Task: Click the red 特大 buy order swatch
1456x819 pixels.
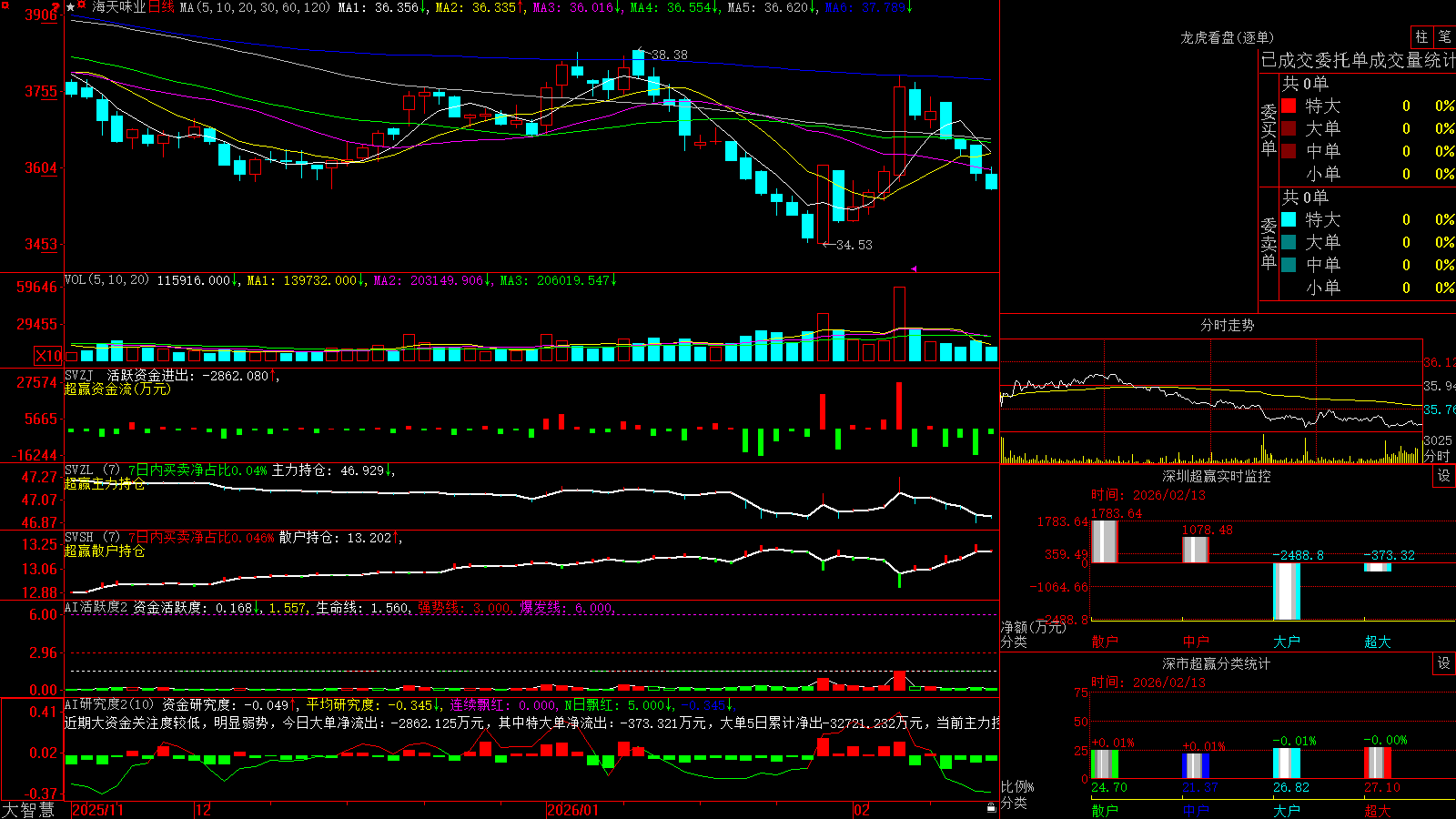Action: 1289,106
